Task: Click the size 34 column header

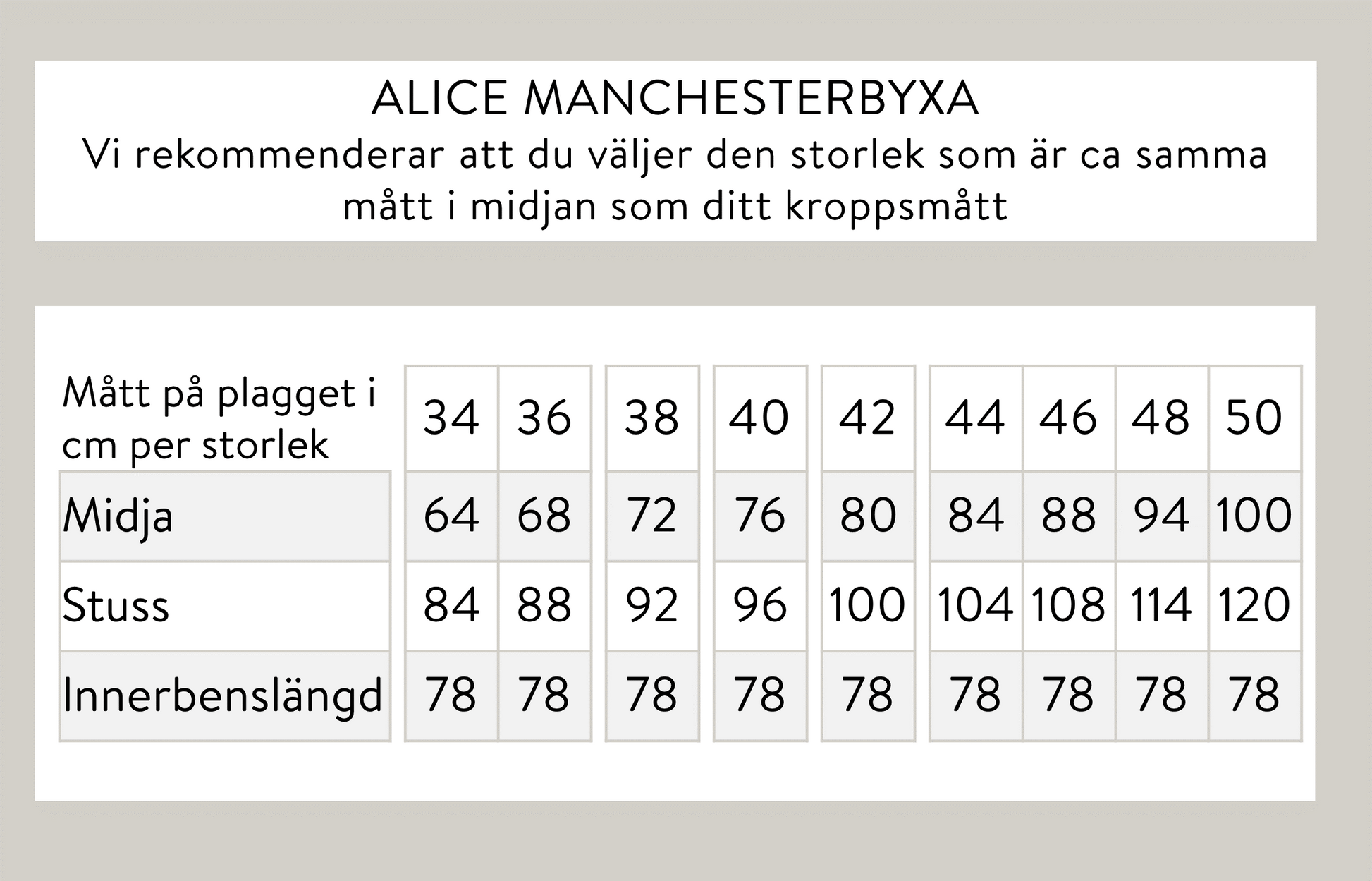Action: pos(451,417)
